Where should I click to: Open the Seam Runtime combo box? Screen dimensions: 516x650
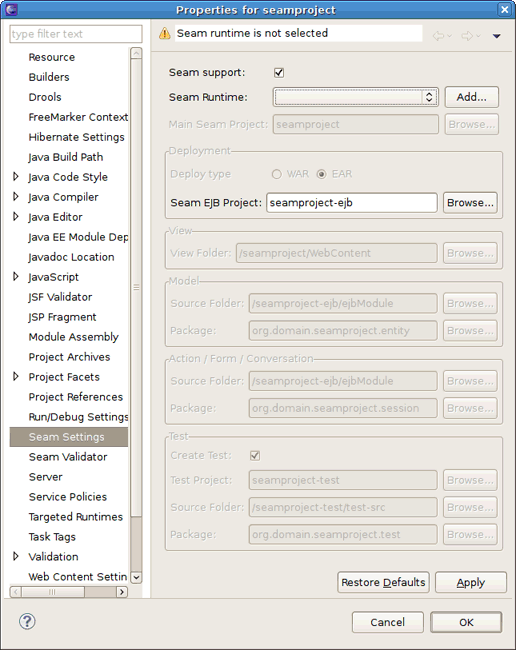tap(356, 97)
